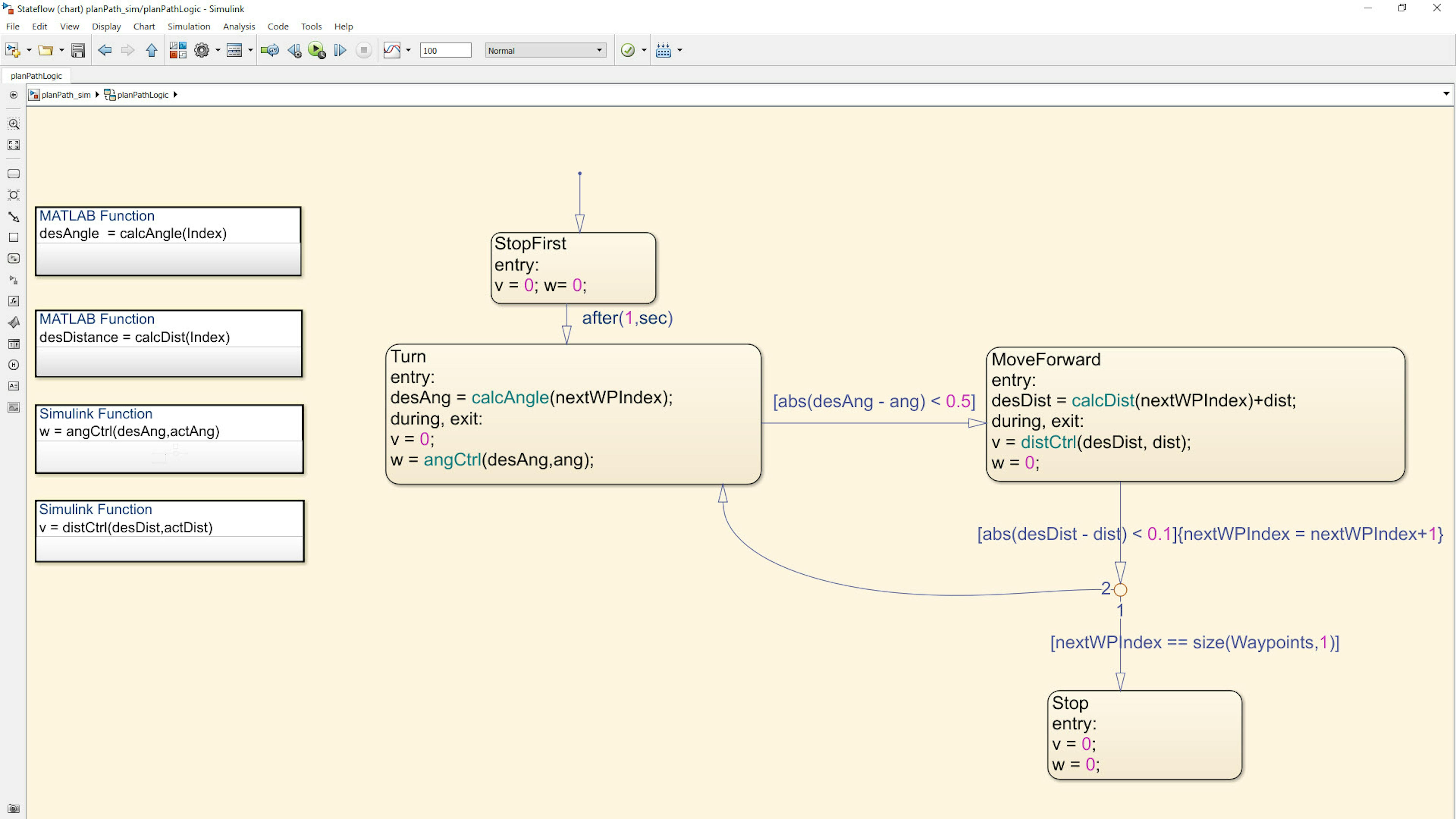Click the New Model toolbar icon
Viewport: 1456px width, 819px height.
(x=12, y=50)
